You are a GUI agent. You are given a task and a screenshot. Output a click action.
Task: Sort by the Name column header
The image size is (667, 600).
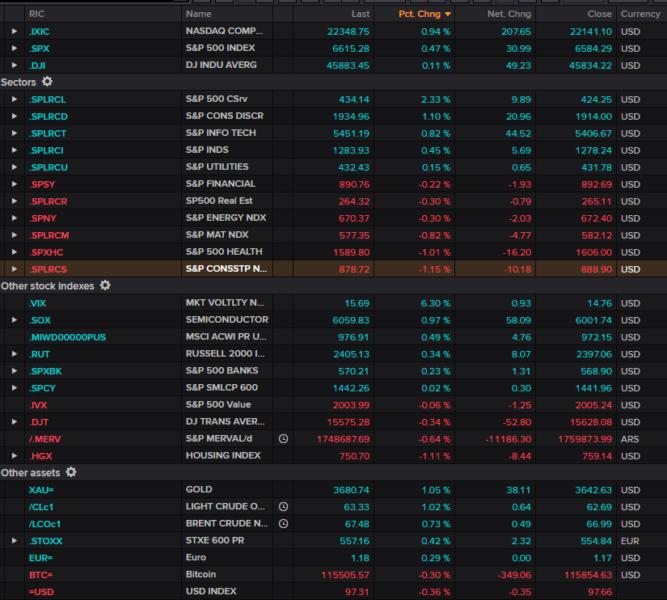tap(198, 14)
